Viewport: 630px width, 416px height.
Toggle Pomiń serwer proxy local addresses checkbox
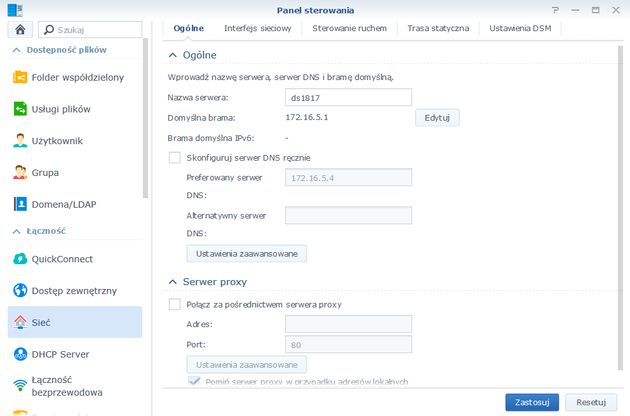pos(194,381)
